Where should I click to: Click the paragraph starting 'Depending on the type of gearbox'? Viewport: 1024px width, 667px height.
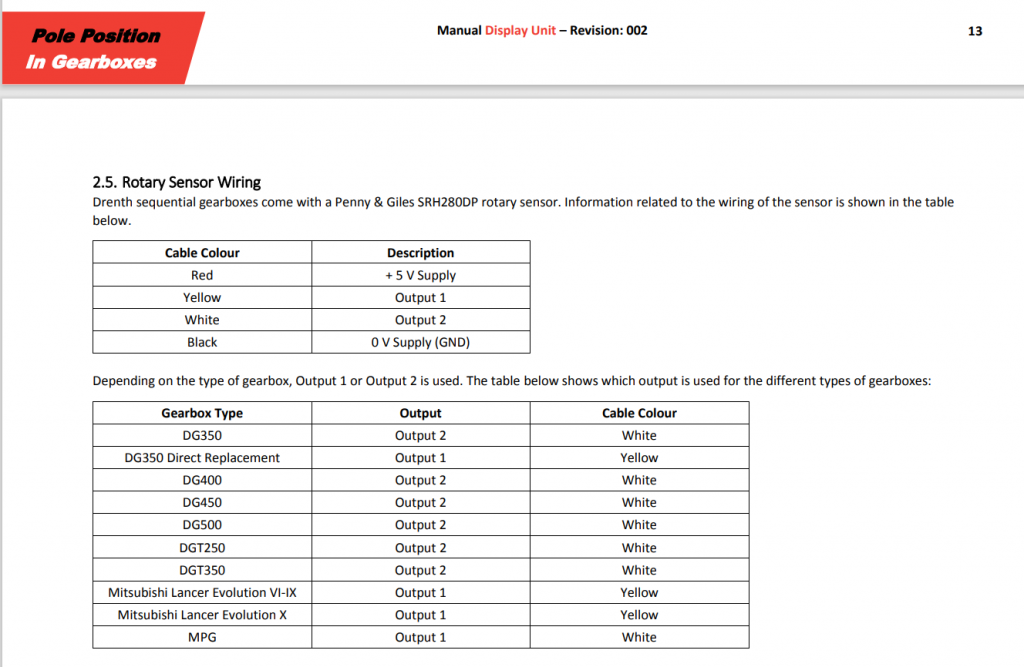pos(512,381)
